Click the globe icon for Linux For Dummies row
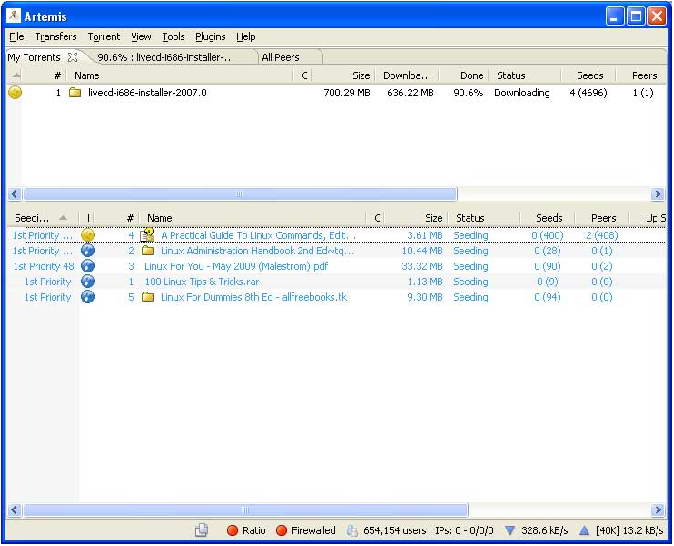The width and height of the screenshot is (674, 546). pyautogui.click(x=88, y=297)
